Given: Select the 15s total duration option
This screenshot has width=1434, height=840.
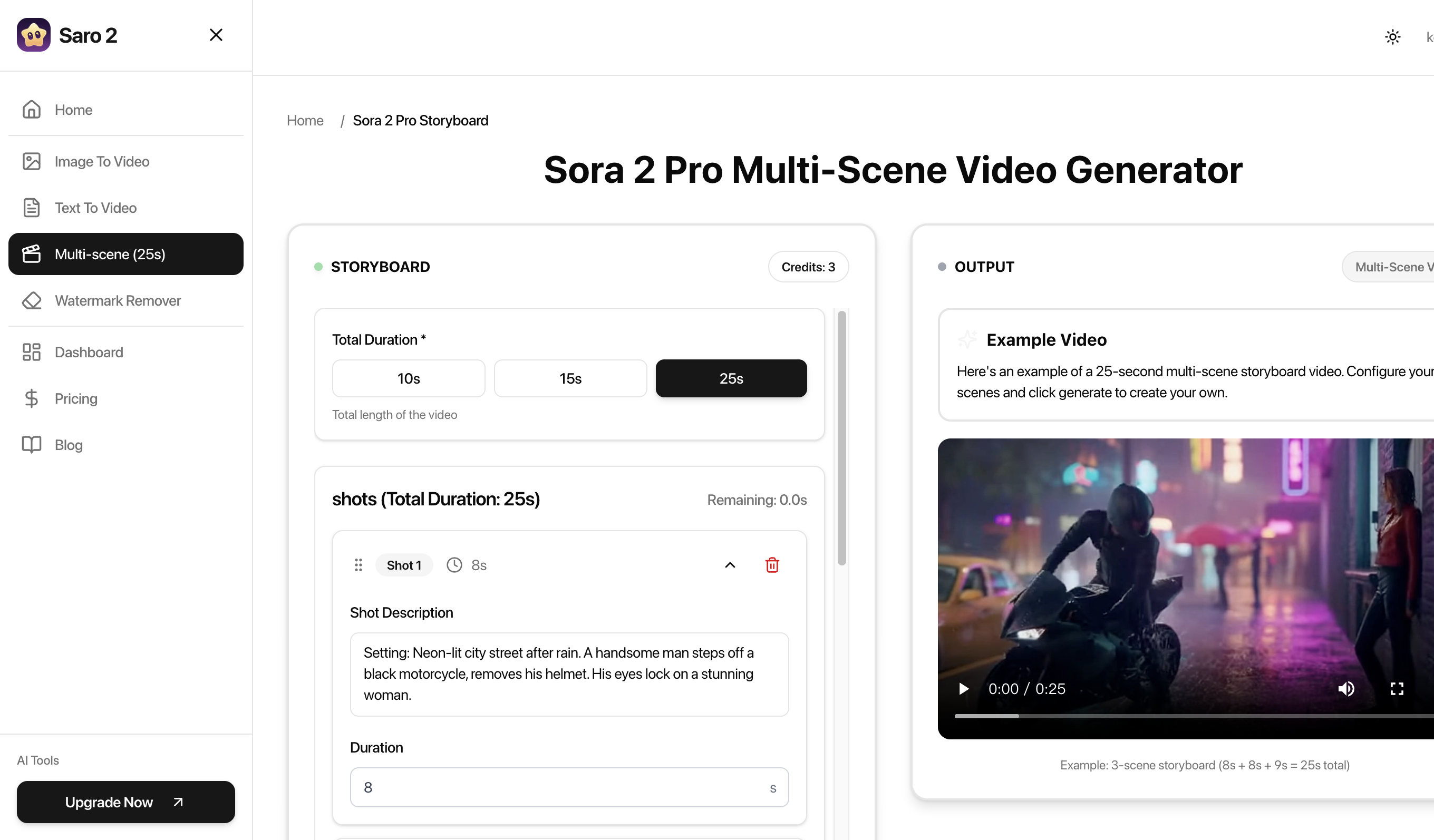Looking at the screenshot, I should click(569, 378).
